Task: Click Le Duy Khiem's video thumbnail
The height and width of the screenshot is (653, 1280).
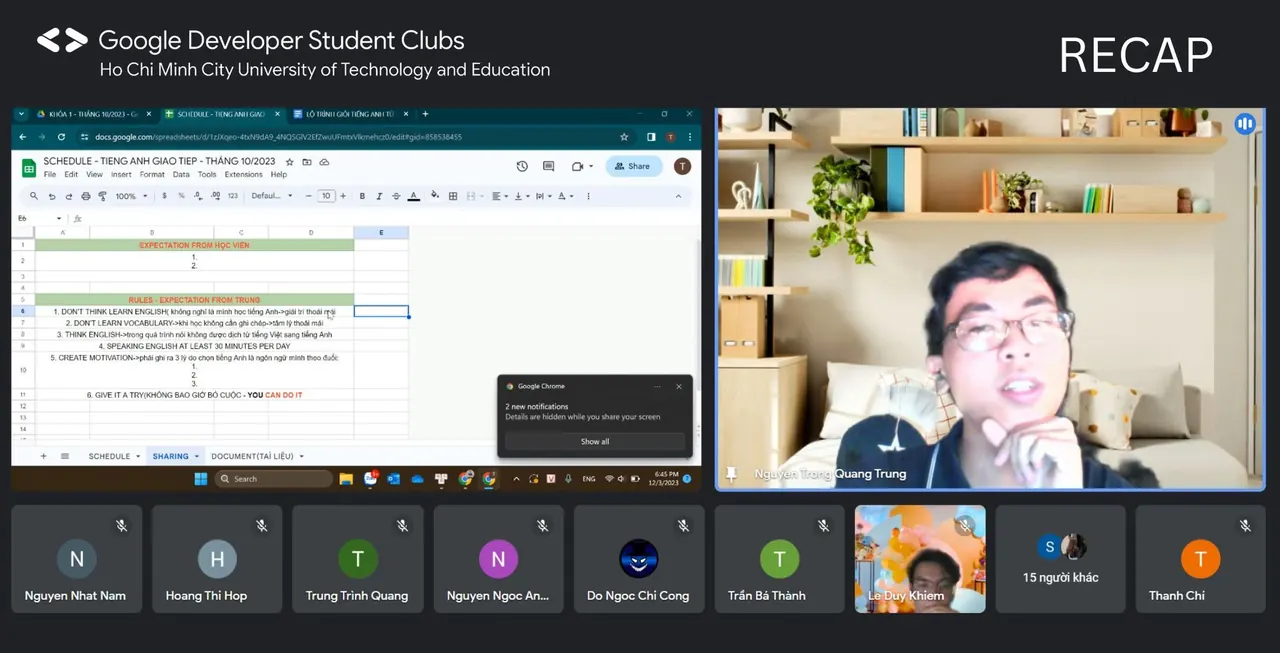Action: point(920,559)
